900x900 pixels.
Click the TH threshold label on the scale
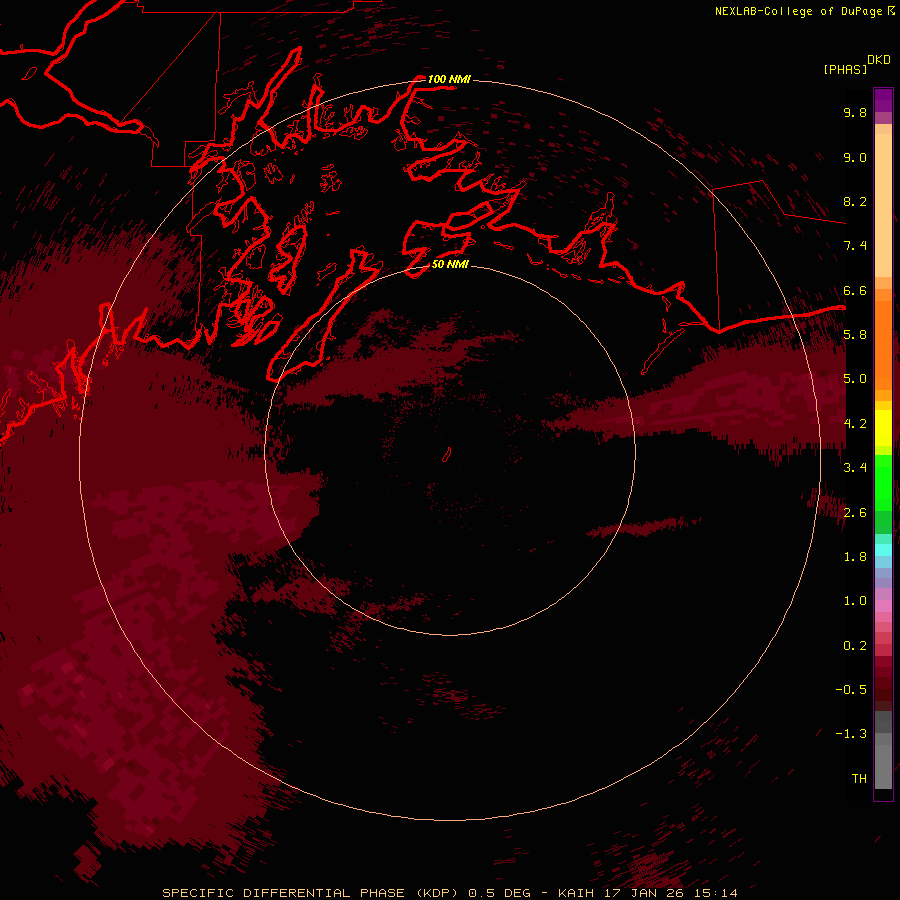(859, 779)
